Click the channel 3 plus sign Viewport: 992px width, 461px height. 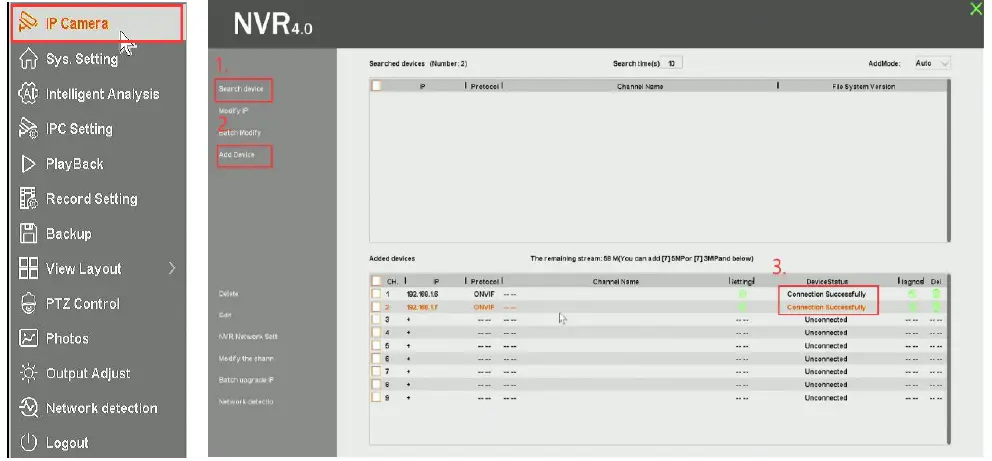(x=409, y=320)
